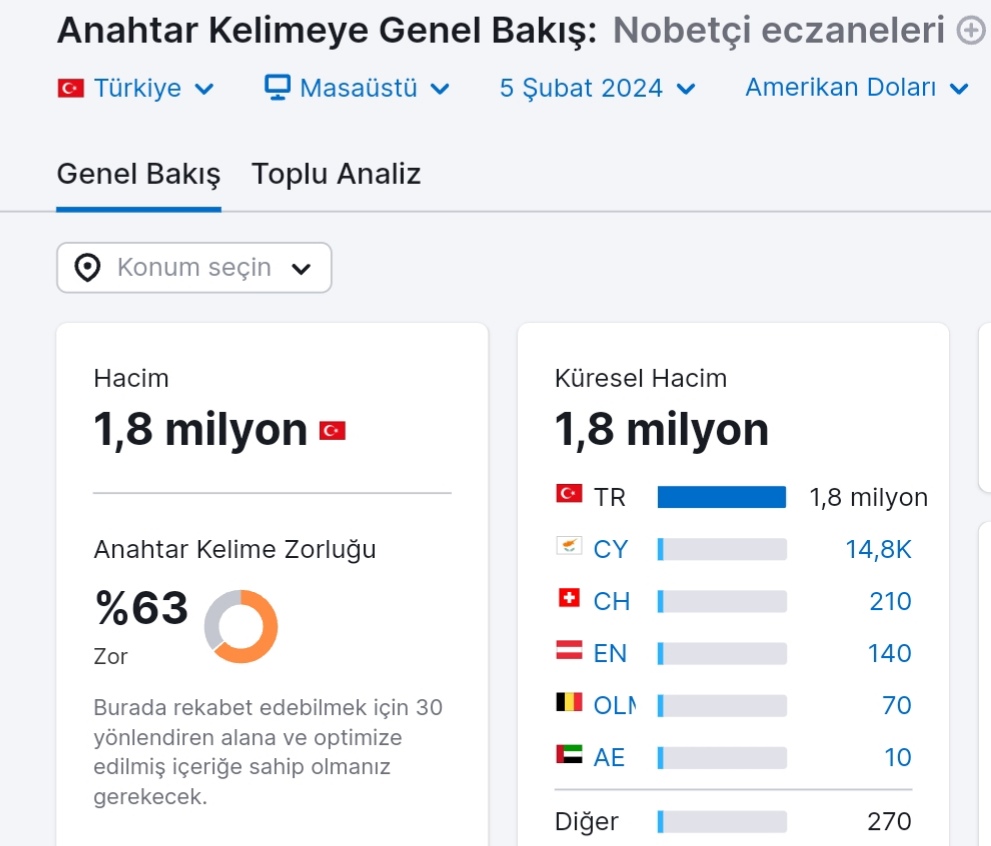Switch to the Toplu Analiz tab
991x846 pixels.
pyautogui.click(x=336, y=174)
